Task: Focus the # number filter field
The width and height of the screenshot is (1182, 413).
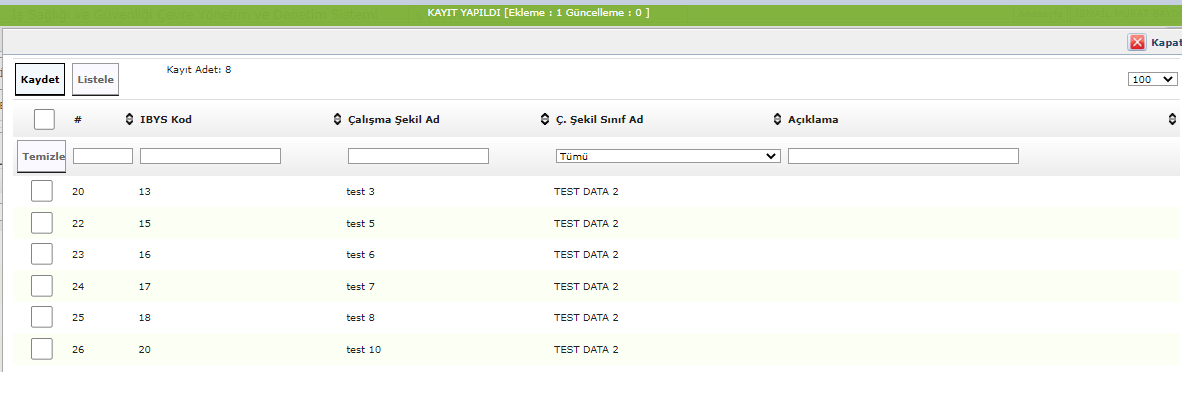Action: point(103,156)
